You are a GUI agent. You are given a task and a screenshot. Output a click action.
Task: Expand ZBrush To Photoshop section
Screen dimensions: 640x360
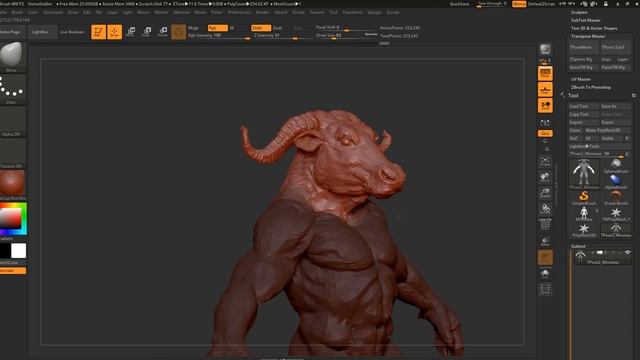(x=591, y=87)
